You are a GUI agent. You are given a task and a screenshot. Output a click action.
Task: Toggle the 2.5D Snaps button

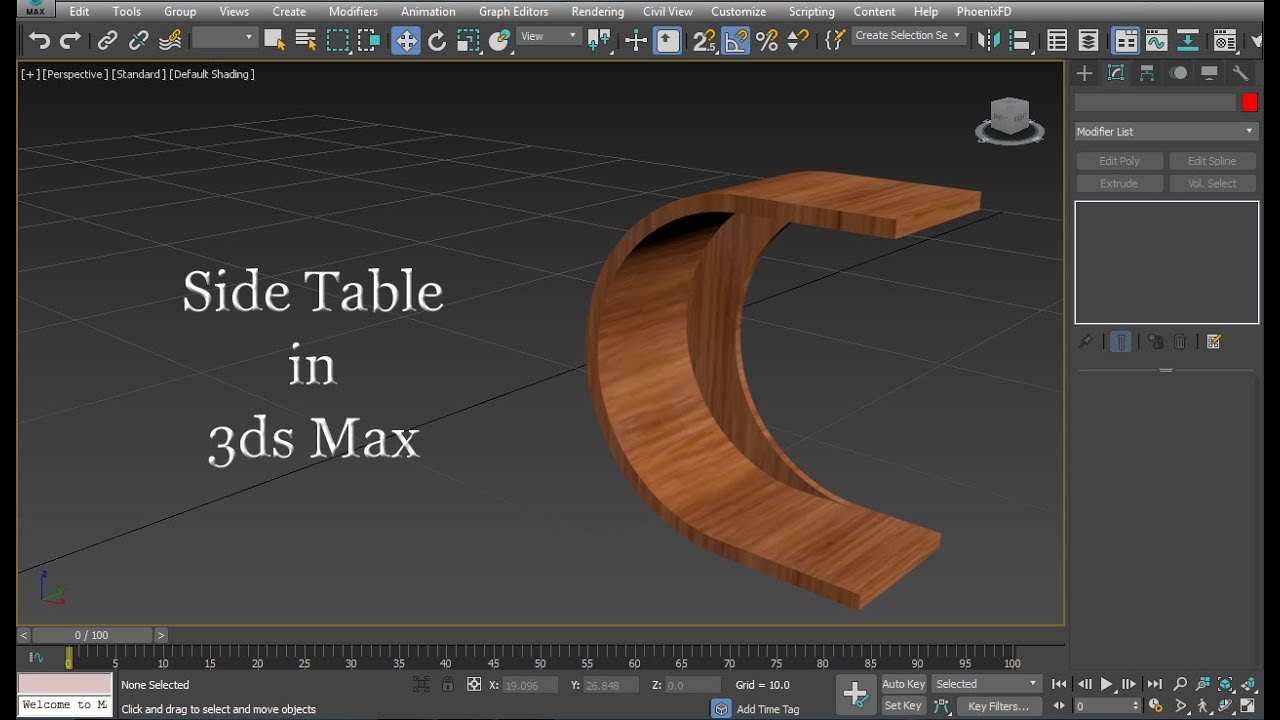pos(704,40)
